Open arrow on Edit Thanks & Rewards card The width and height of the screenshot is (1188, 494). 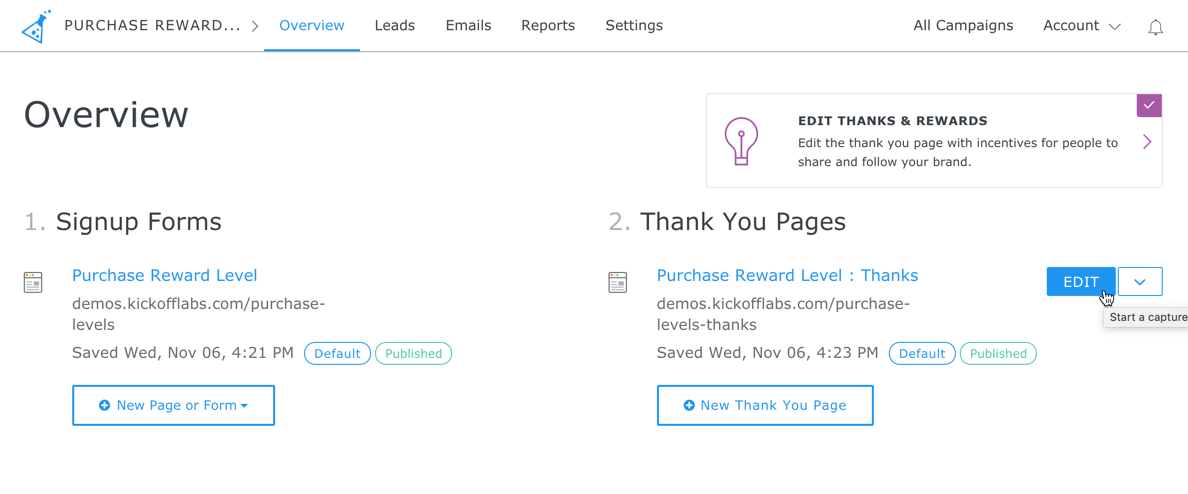tap(1147, 142)
